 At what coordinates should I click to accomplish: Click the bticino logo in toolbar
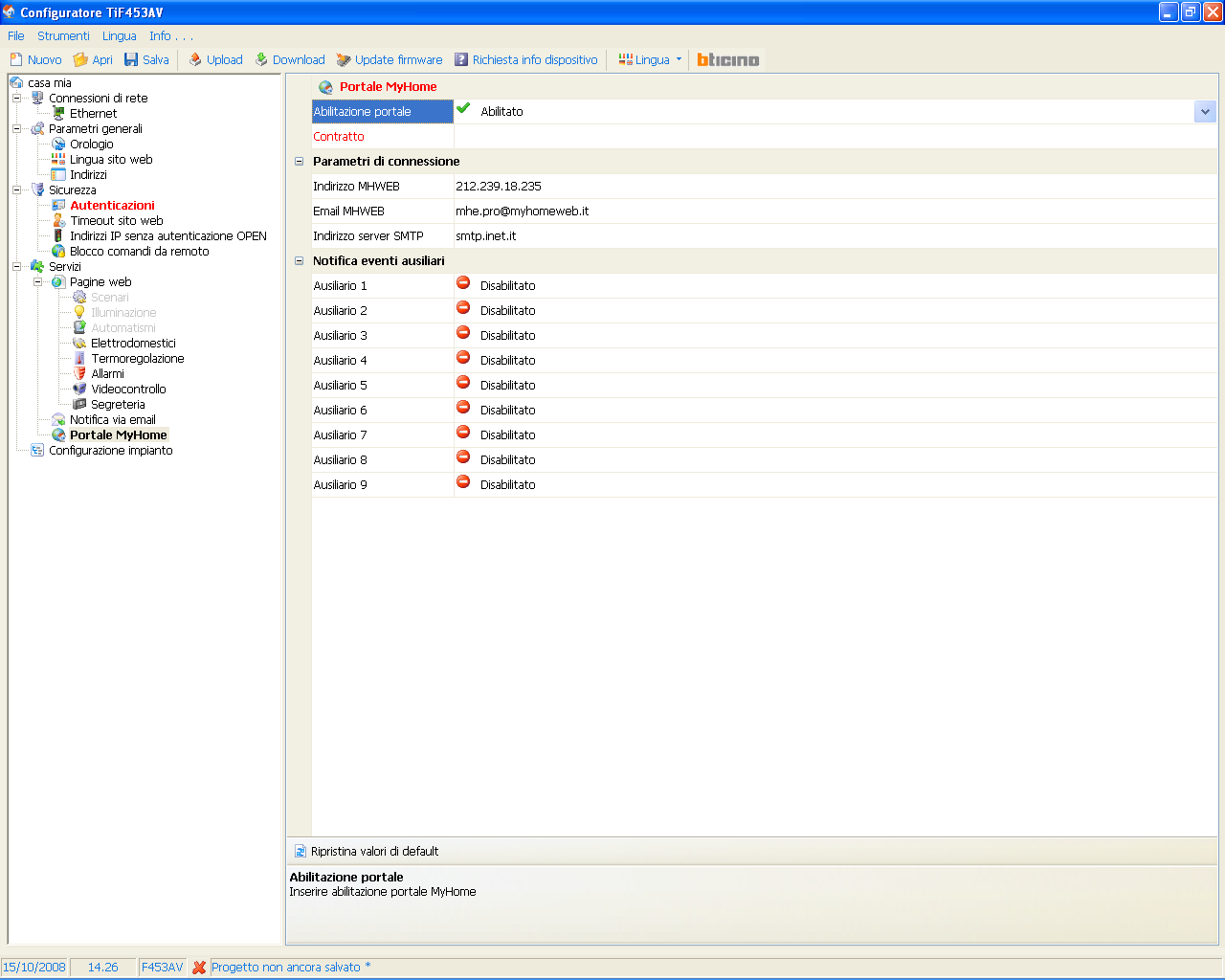tap(728, 59)
